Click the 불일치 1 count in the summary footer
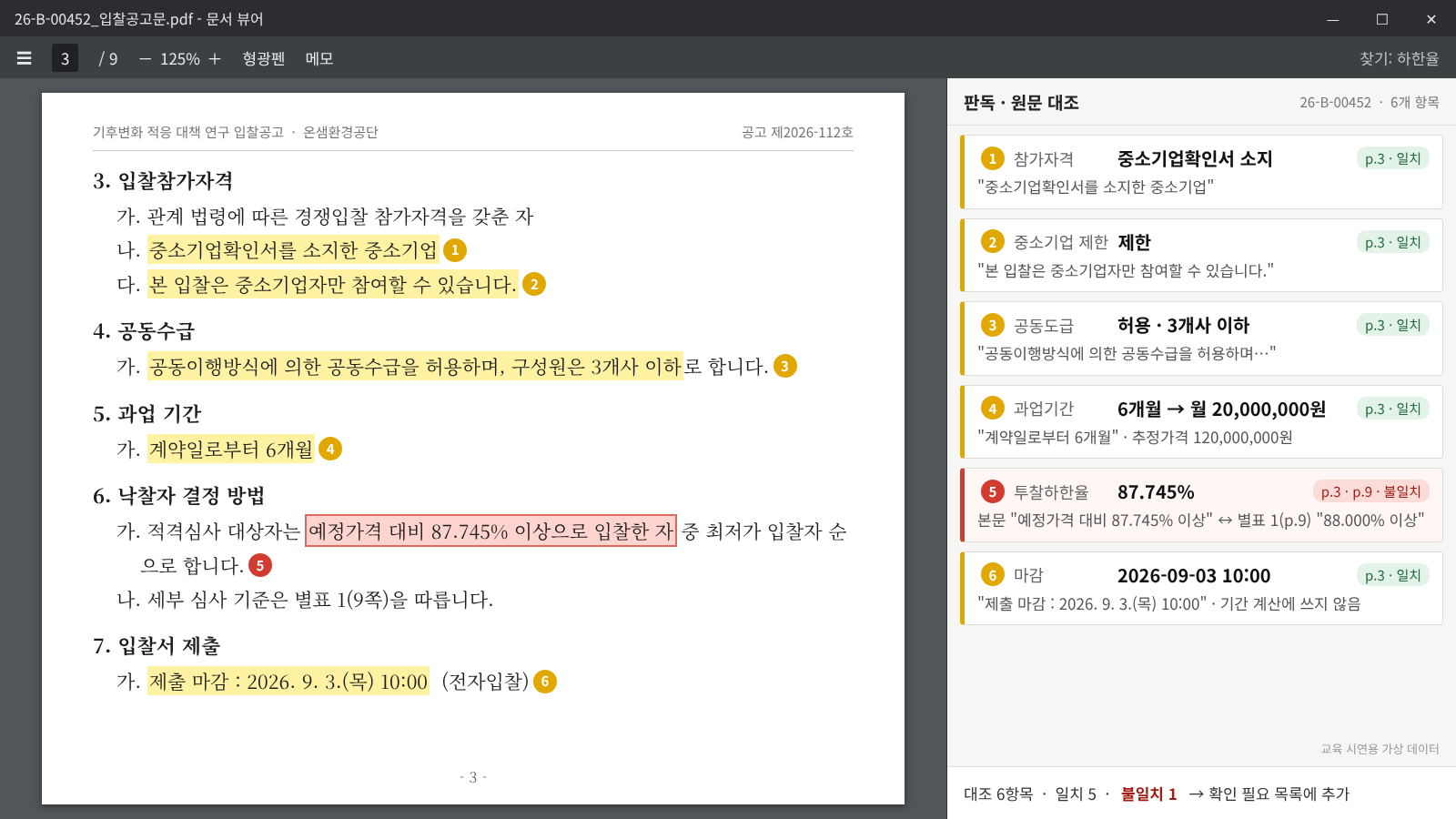 point(1148,794)
